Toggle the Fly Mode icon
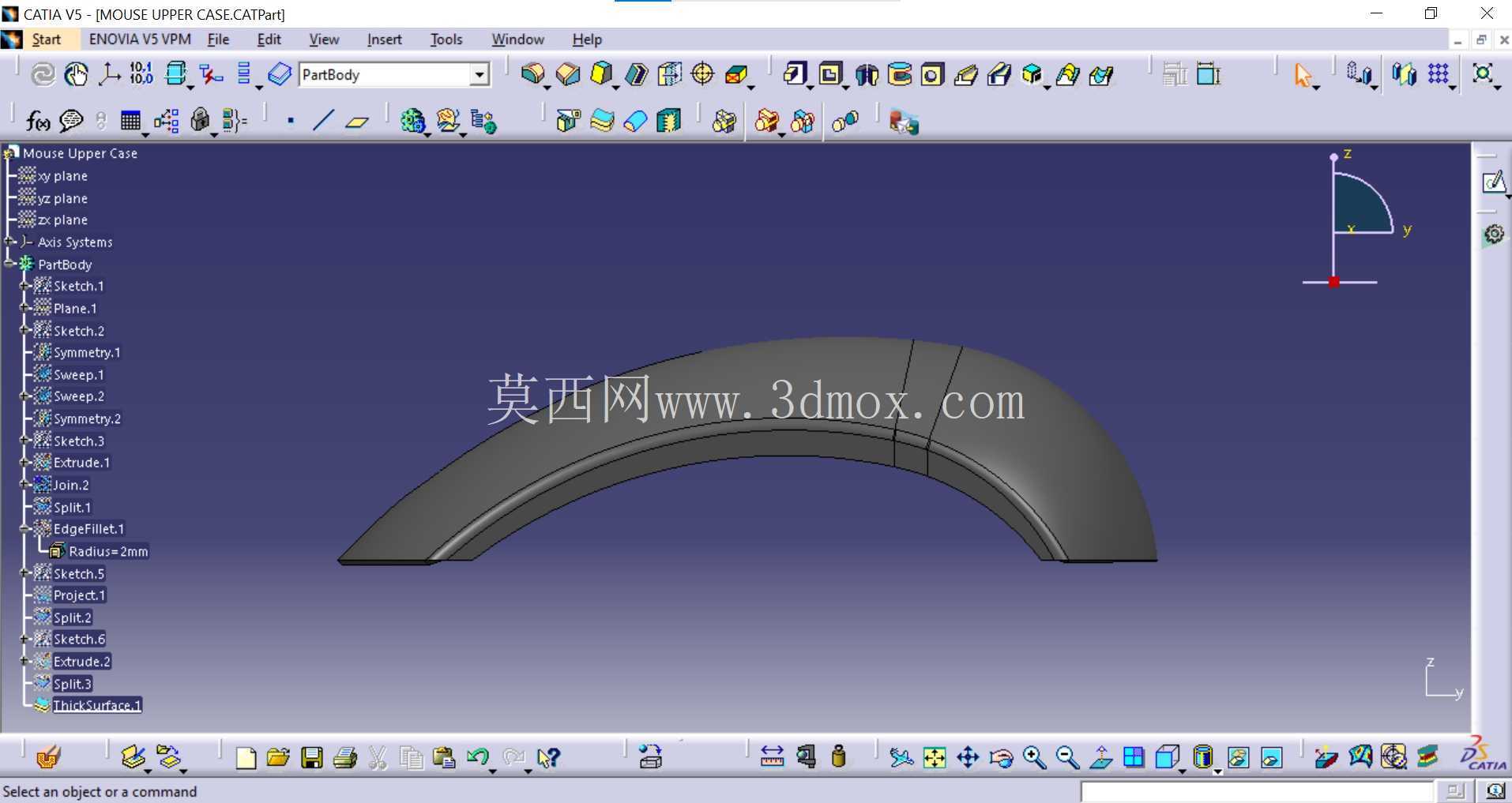1512x803 pixels. click(901, 757)
